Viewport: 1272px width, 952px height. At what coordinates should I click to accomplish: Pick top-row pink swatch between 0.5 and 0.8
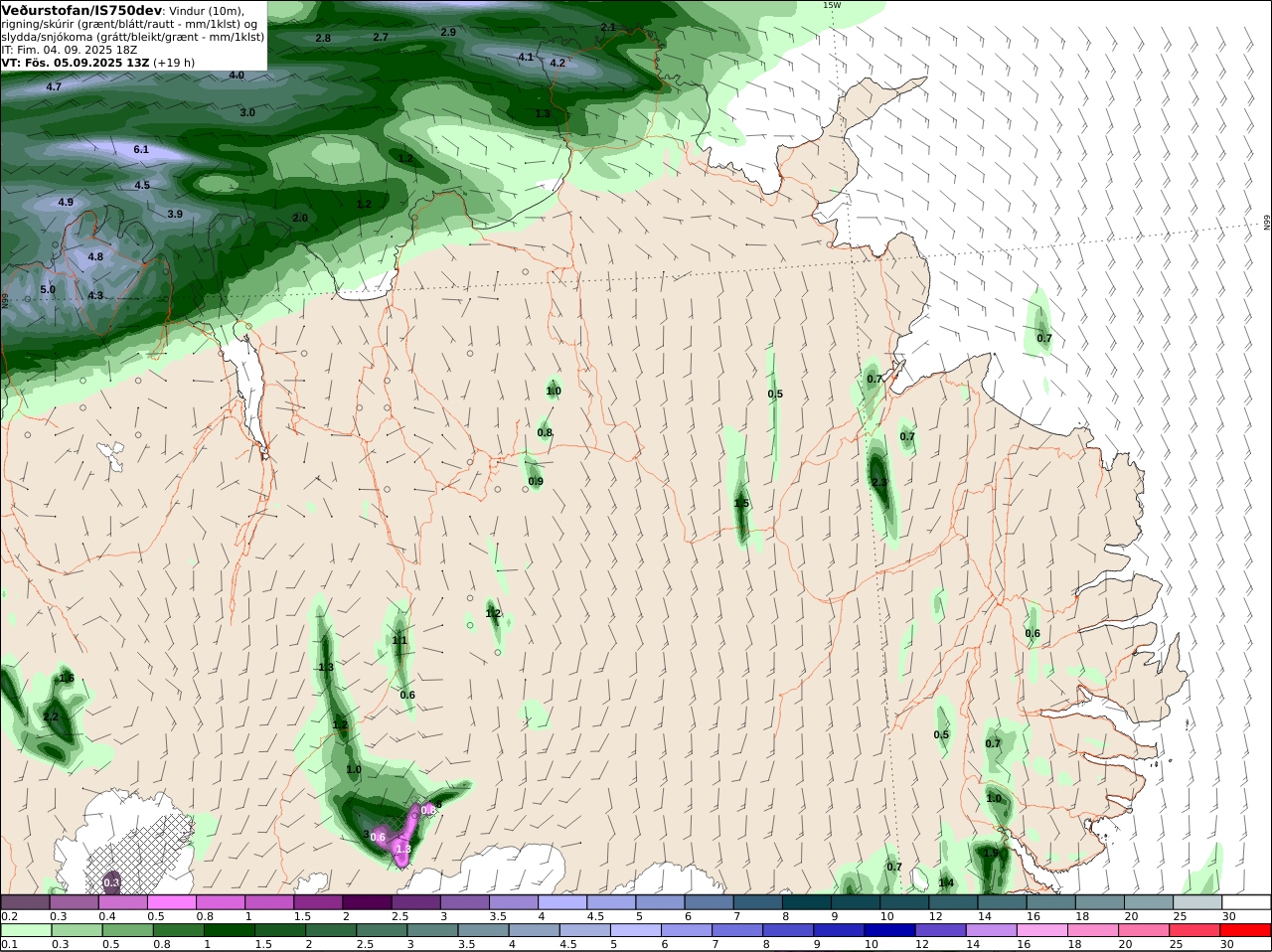pyautogui.click(x=172, y=902)
